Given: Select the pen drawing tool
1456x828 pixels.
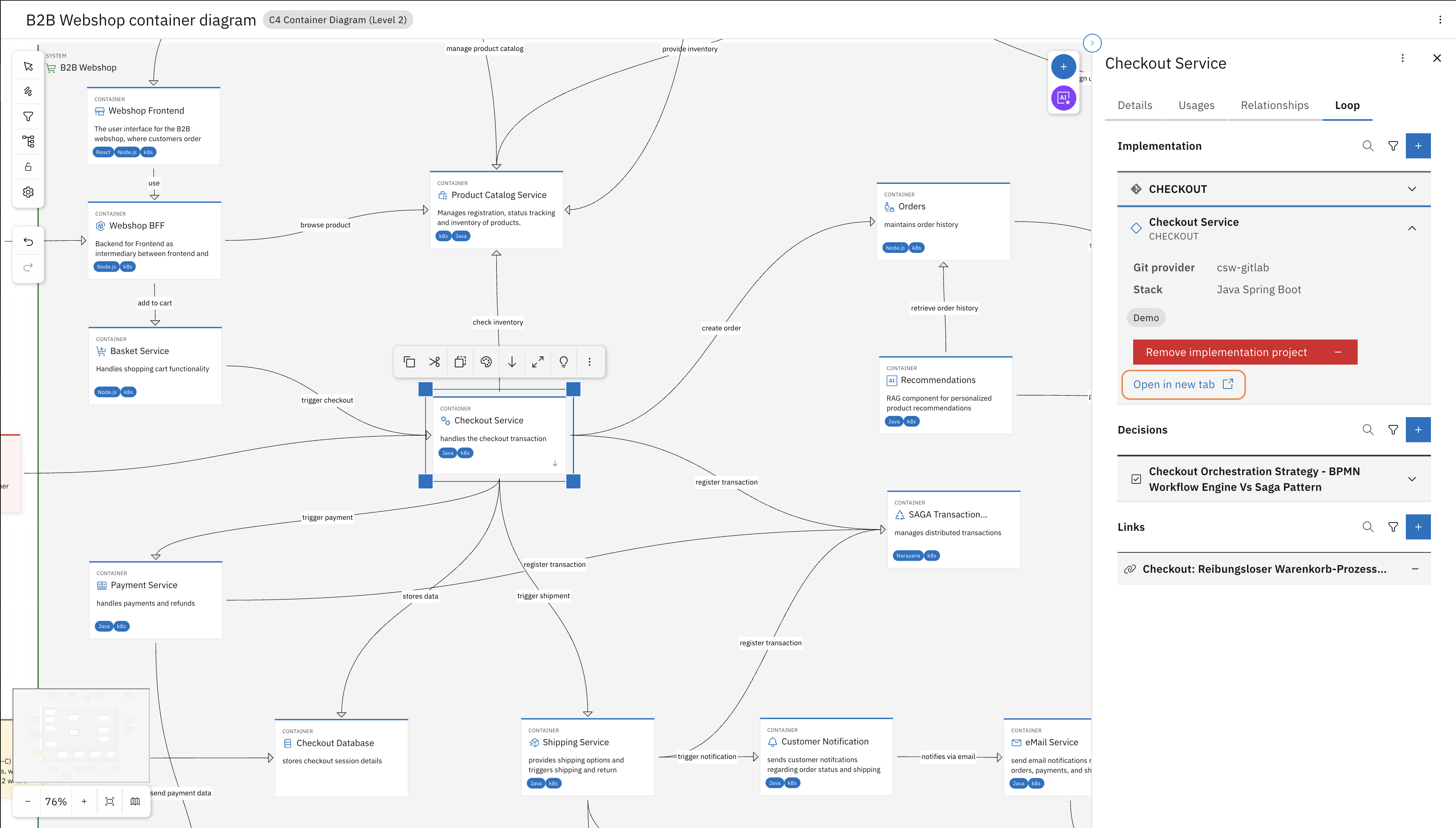Looking at the screenshot, I should click(28, 92).
